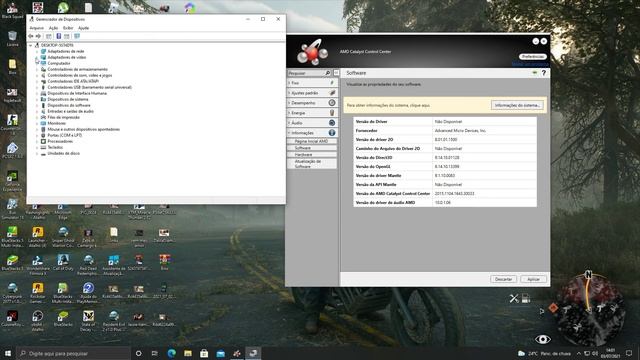Expand Dispositivos de Interface Humana node

coord(37,93)
